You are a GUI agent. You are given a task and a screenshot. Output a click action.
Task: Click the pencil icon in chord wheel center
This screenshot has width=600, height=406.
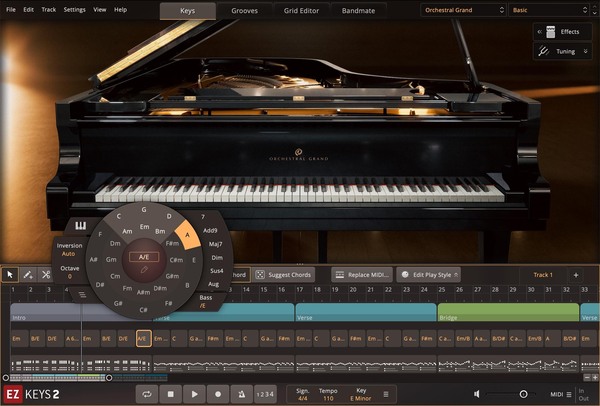(144, 270)
